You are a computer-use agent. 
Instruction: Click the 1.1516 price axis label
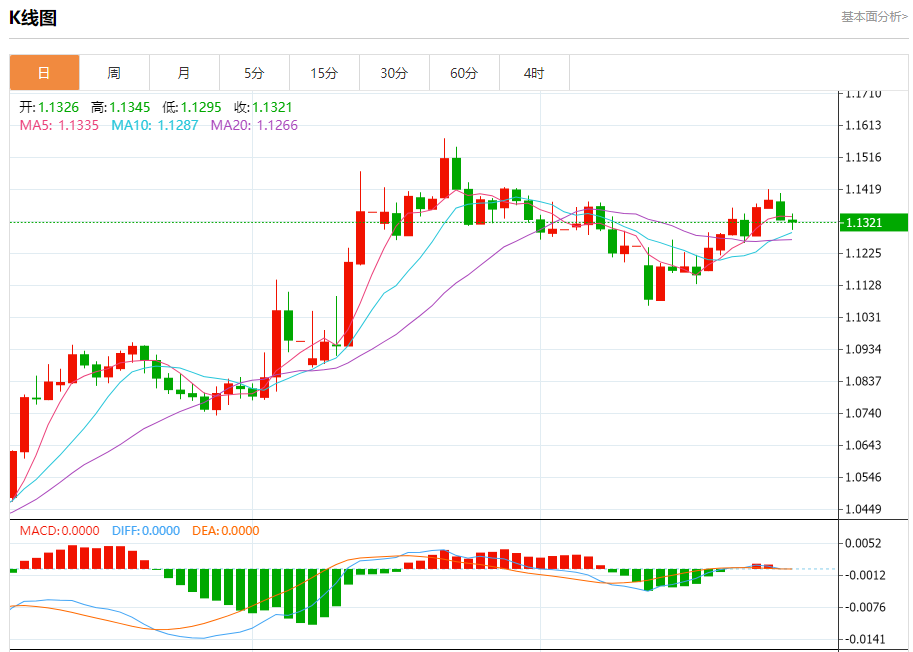[864, 157]
